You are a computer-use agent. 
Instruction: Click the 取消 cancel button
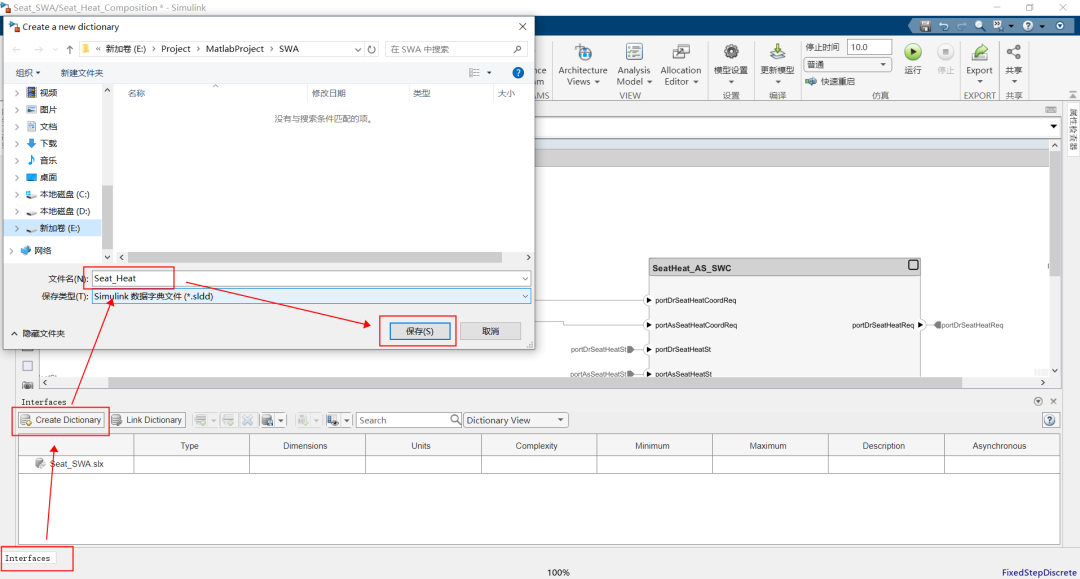pyautogui.click(x=490, y=331)
